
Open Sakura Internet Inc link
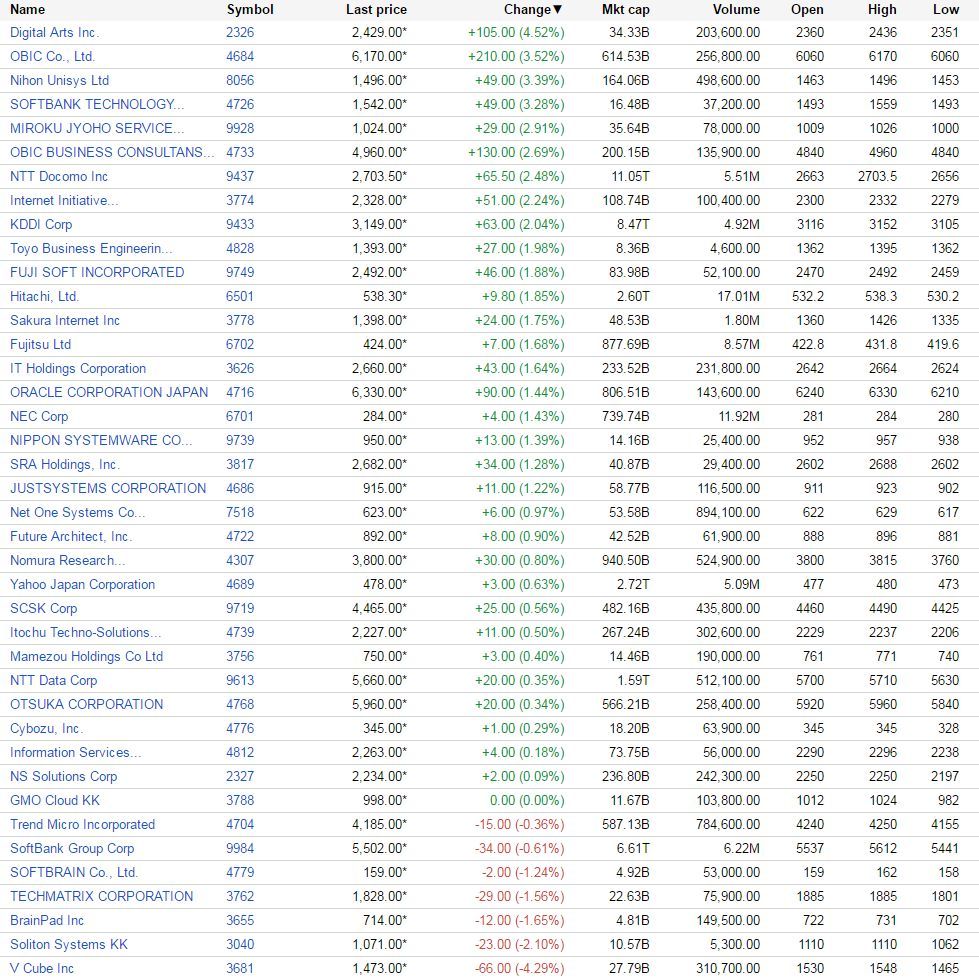point(65,321)
